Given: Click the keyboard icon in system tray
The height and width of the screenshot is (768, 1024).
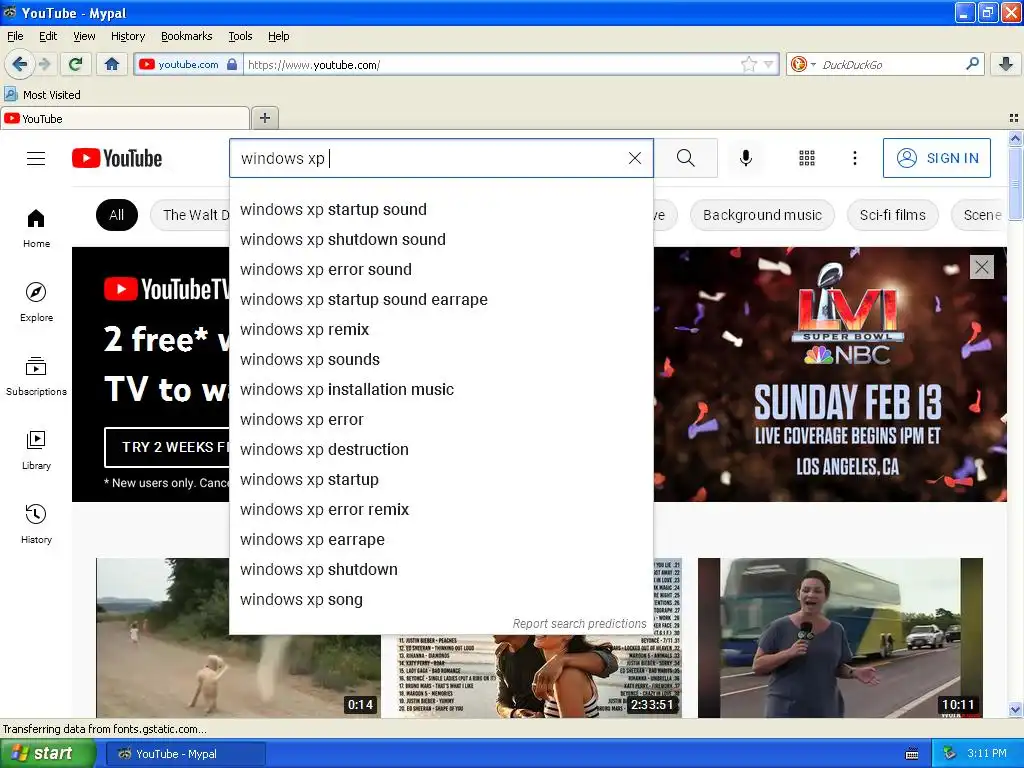Looking at the screenshot, I should coord(912,754).
